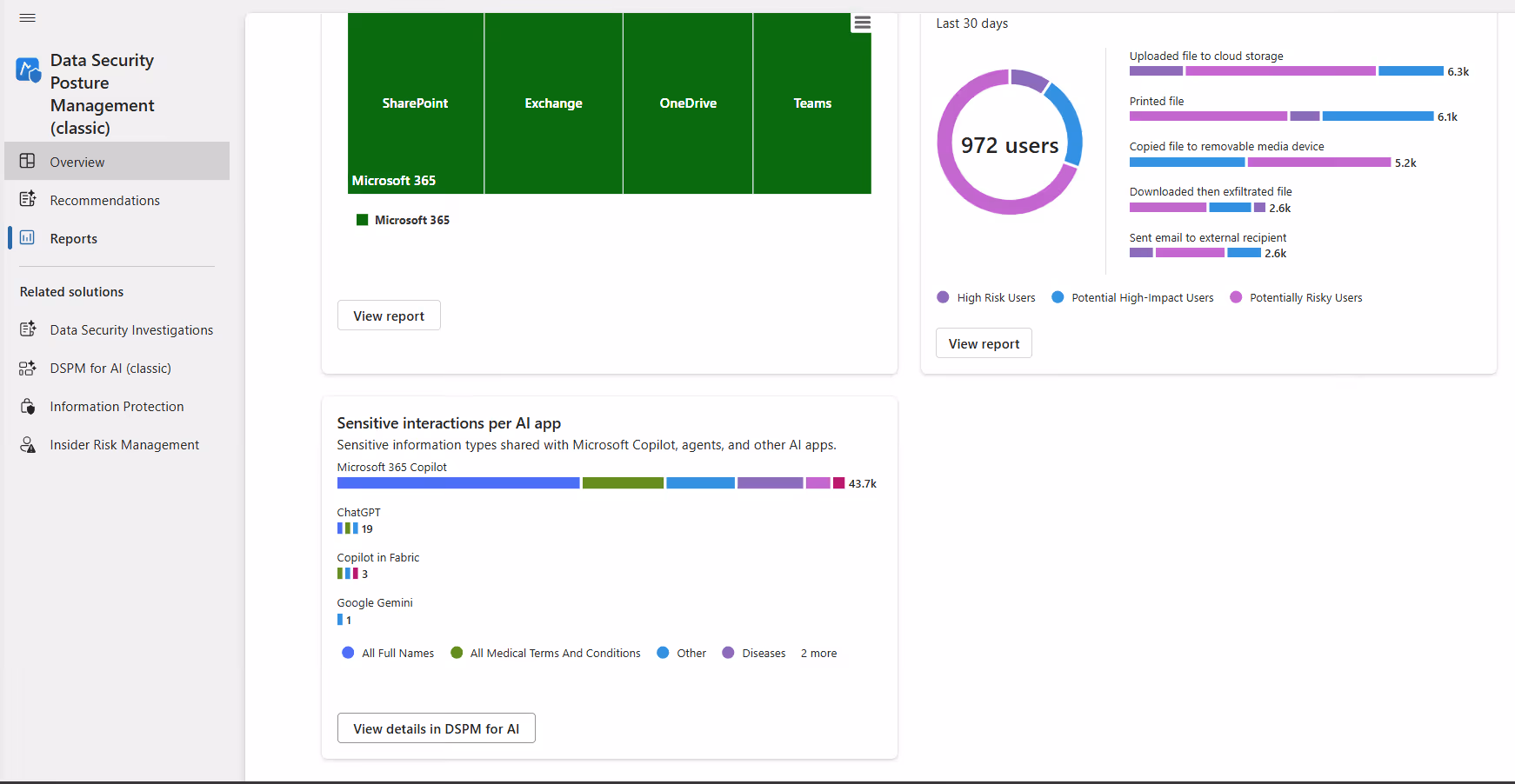Click the Downloaded then exfiltrated file bar
The width and height of the screenshot is (1515, 784).
pyautogui.click(x=1198, y=208)
